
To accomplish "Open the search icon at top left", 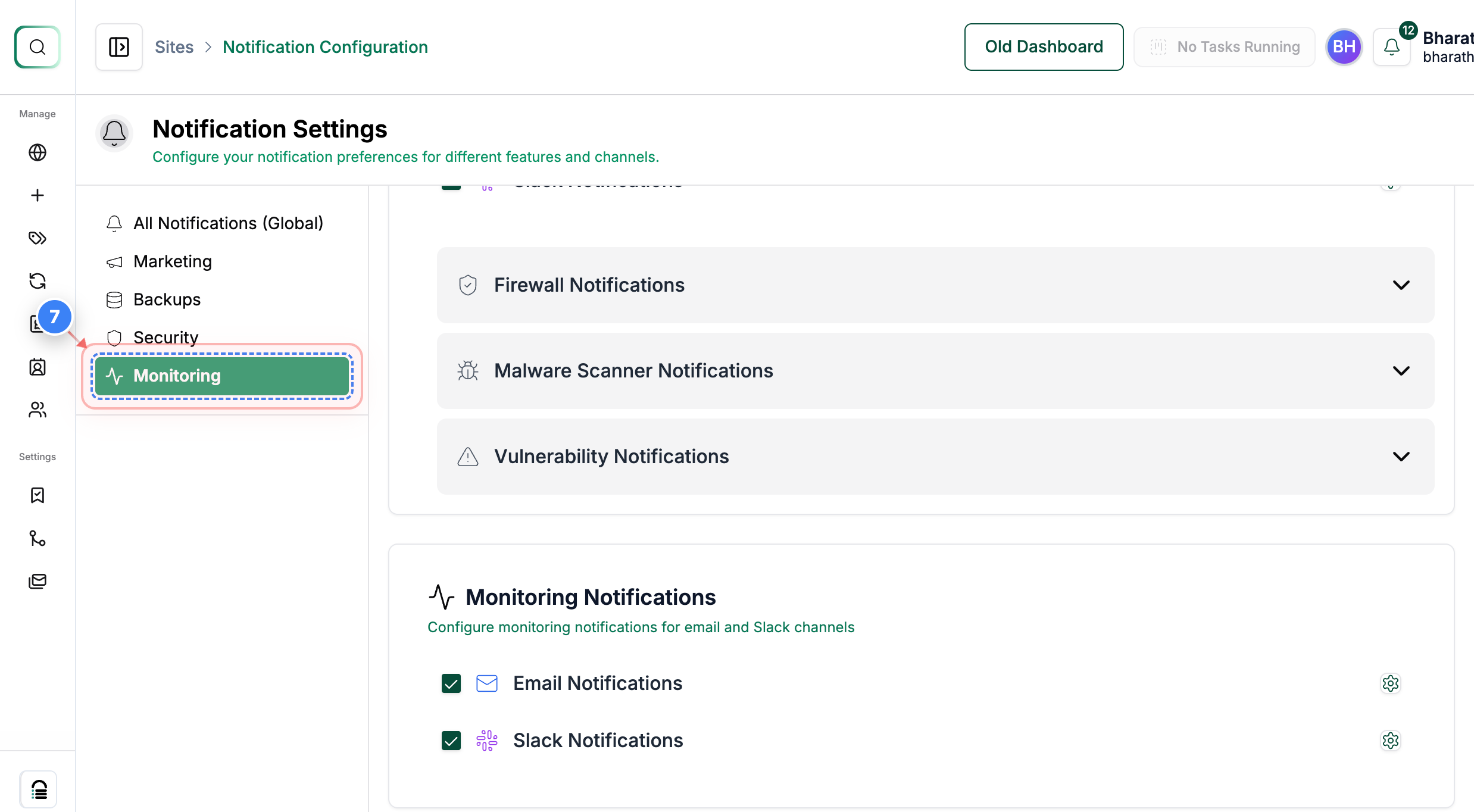I will tap(37, 46).
